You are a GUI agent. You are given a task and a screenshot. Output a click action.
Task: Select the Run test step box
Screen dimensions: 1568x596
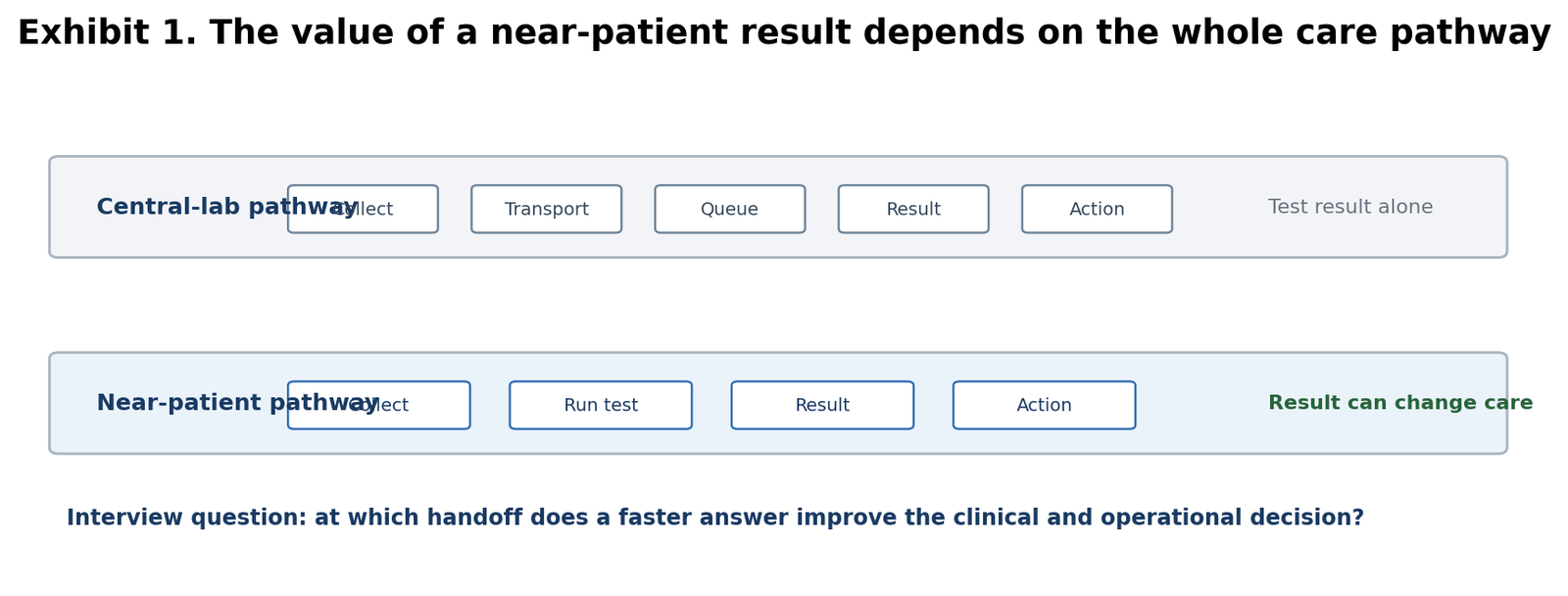point(601,405)
